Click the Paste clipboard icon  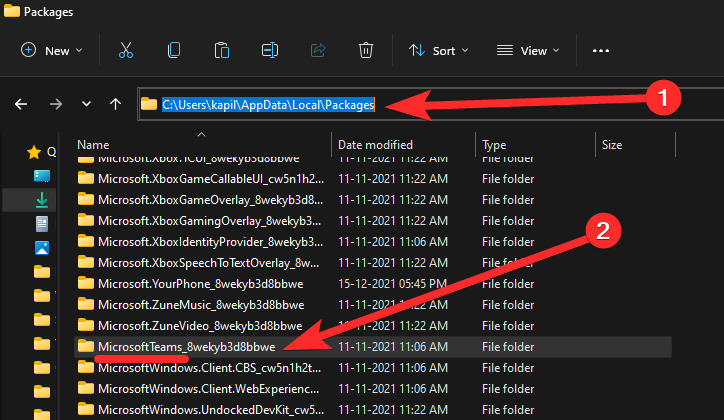click(x=222, y=50)
